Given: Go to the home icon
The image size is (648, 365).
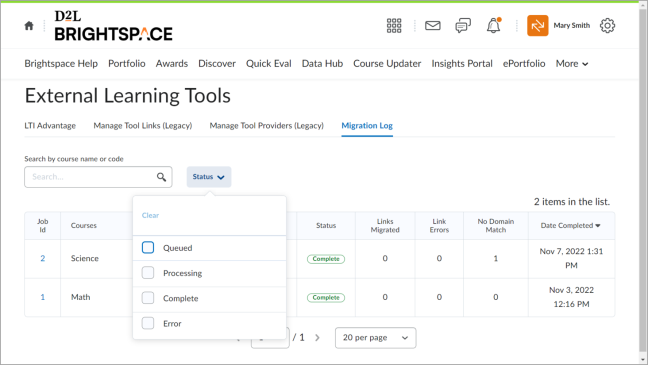Looking at the screenshot, I should (29, 26).
